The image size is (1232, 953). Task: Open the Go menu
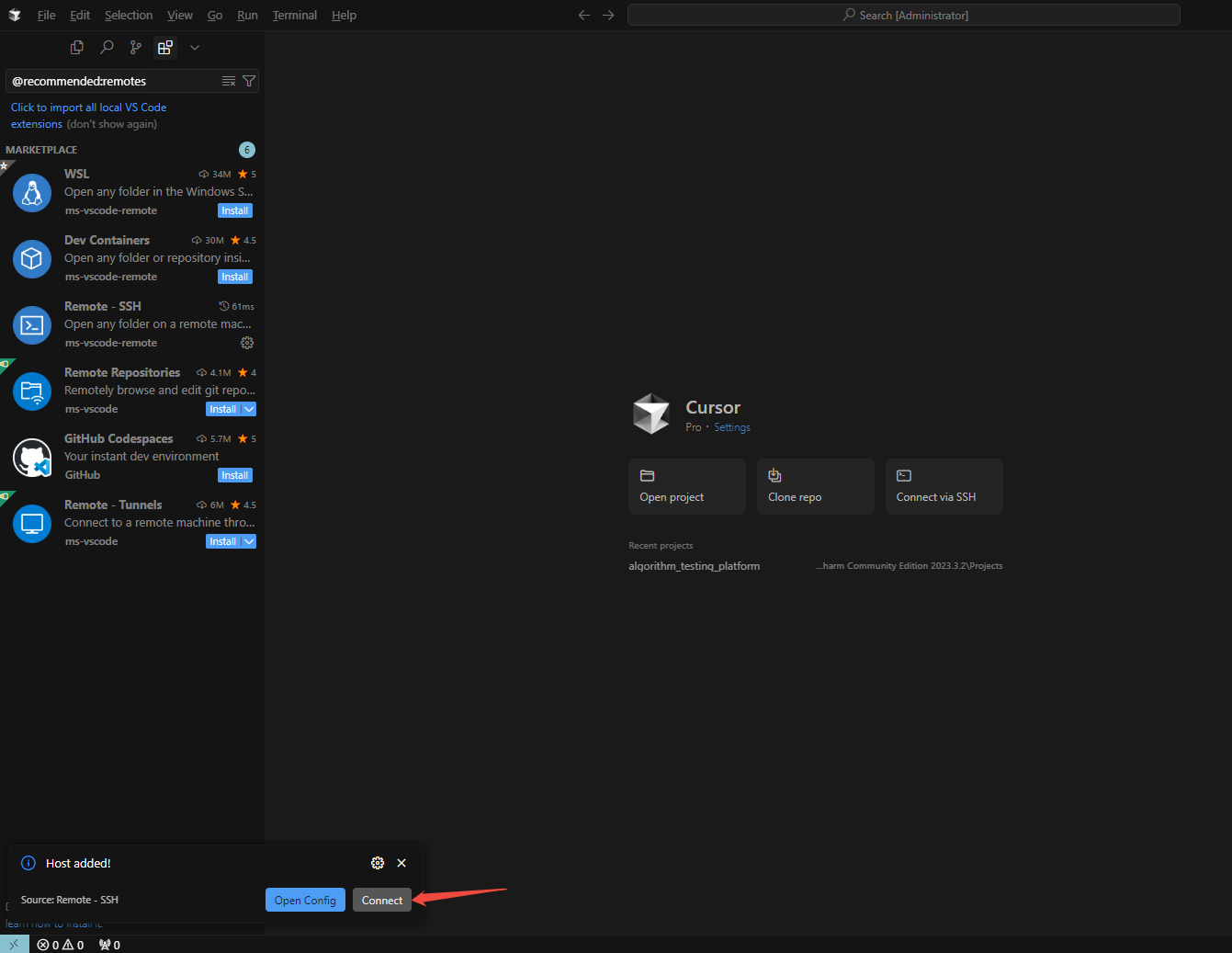215,16
